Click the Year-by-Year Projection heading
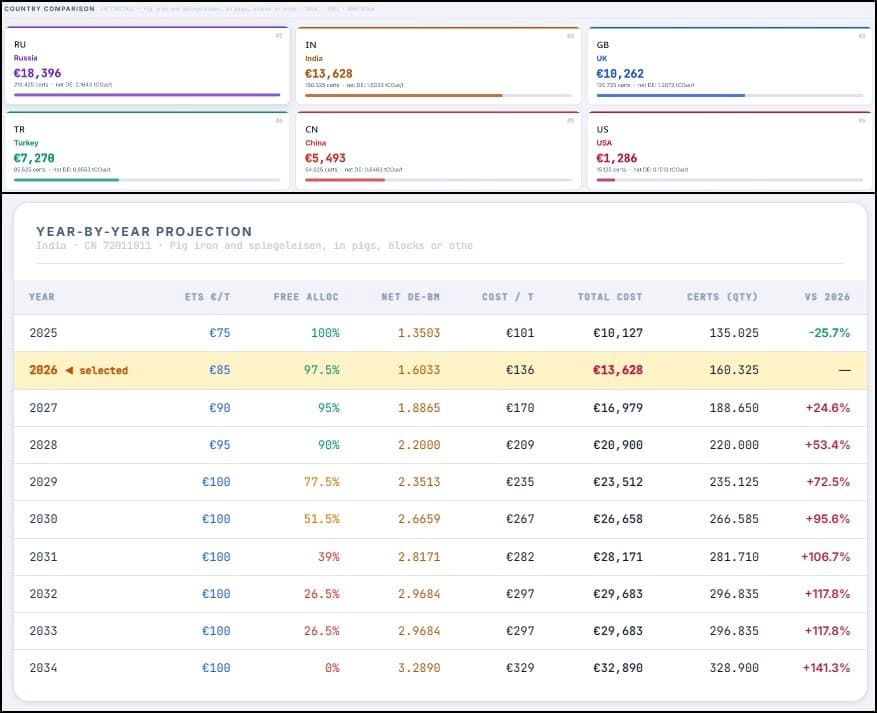The width and height of the screenshot is (877, 713). pyautogui.click(x=144, y=231)
